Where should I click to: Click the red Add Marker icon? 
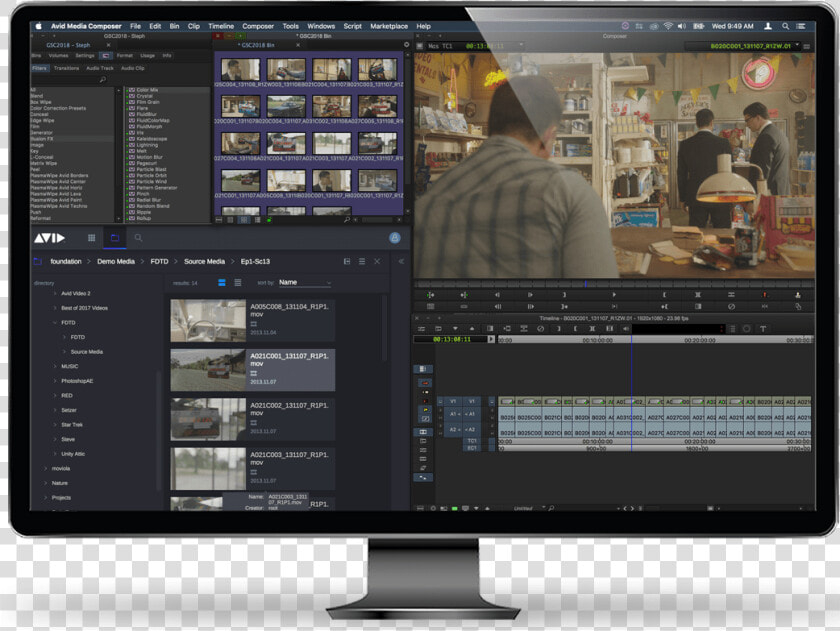(x=764, y=295)
